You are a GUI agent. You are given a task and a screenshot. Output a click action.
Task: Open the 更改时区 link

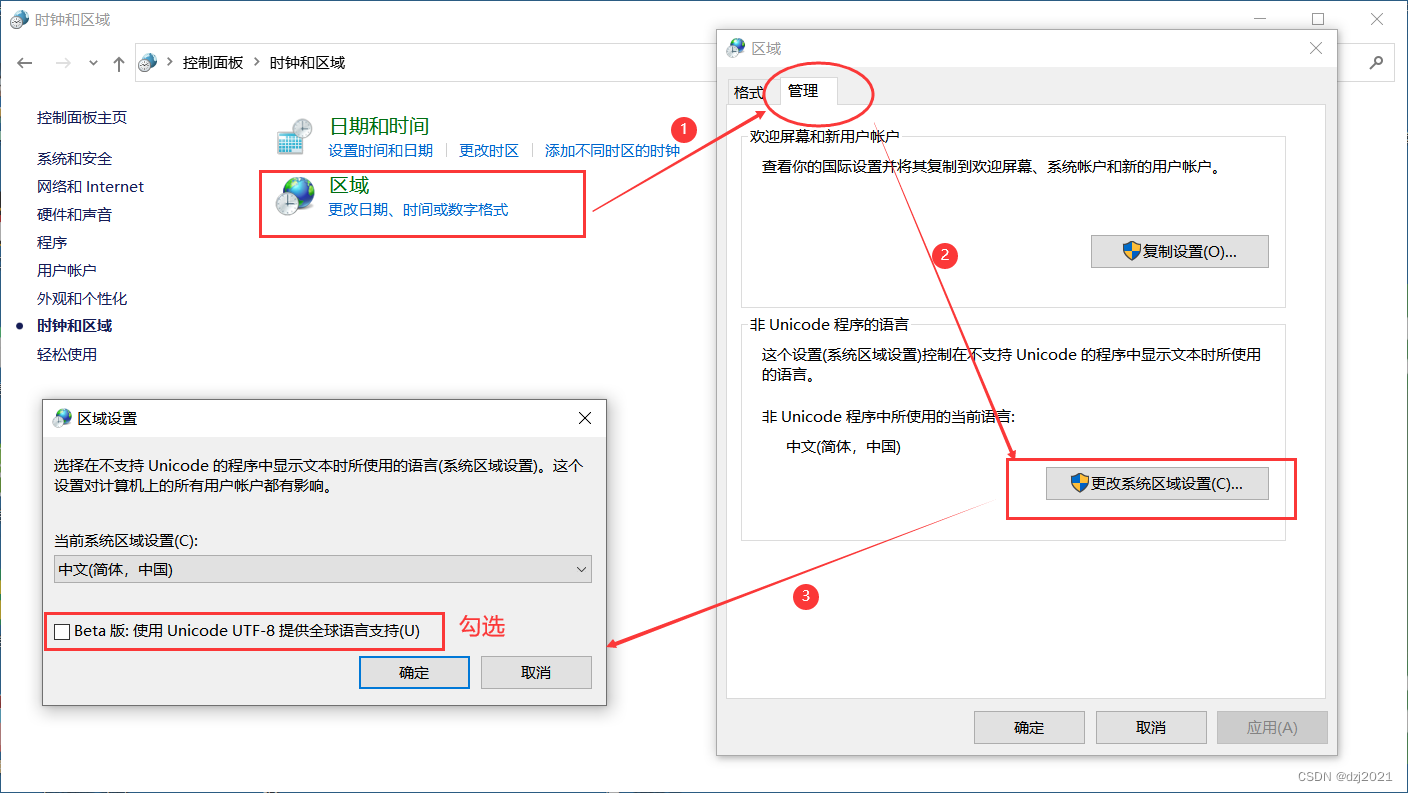[x=489, y=149]
